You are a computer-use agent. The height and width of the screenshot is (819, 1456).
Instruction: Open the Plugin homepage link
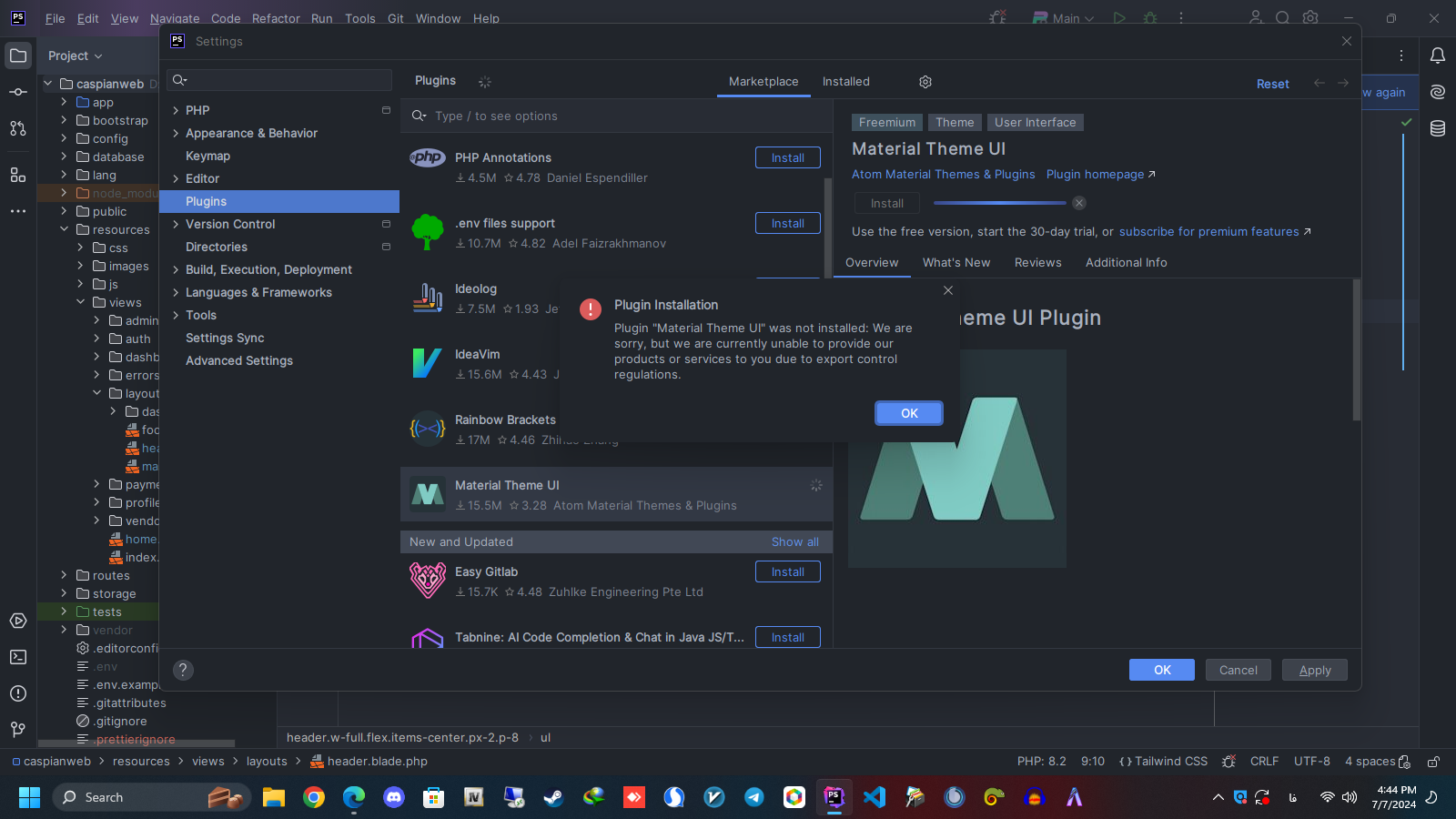pyautogui.click(x=1101, y=174)
